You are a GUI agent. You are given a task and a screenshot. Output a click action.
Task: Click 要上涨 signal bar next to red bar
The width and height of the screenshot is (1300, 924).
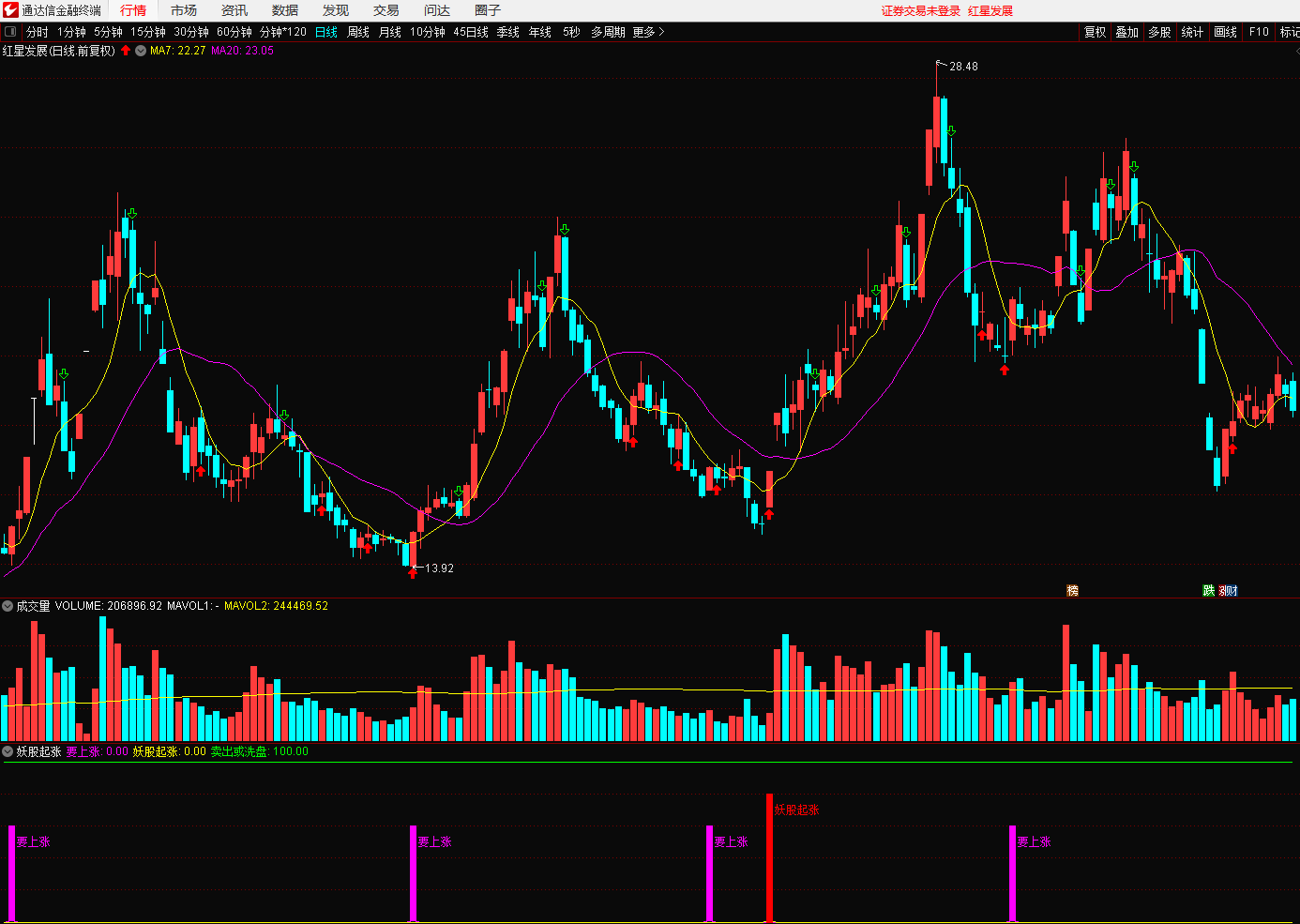coord(709,873)
